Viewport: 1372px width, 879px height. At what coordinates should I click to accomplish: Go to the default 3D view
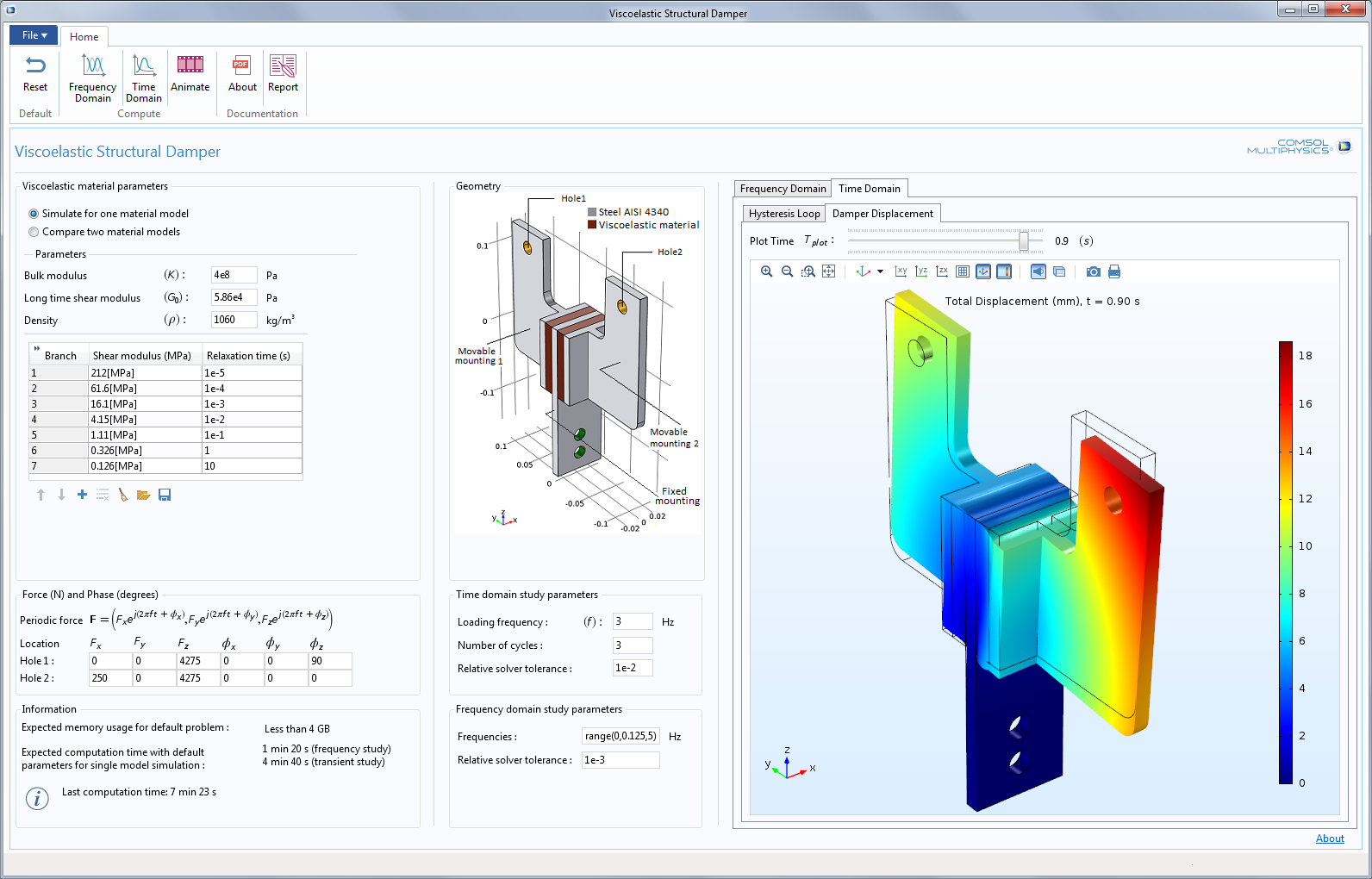point(864,271)
